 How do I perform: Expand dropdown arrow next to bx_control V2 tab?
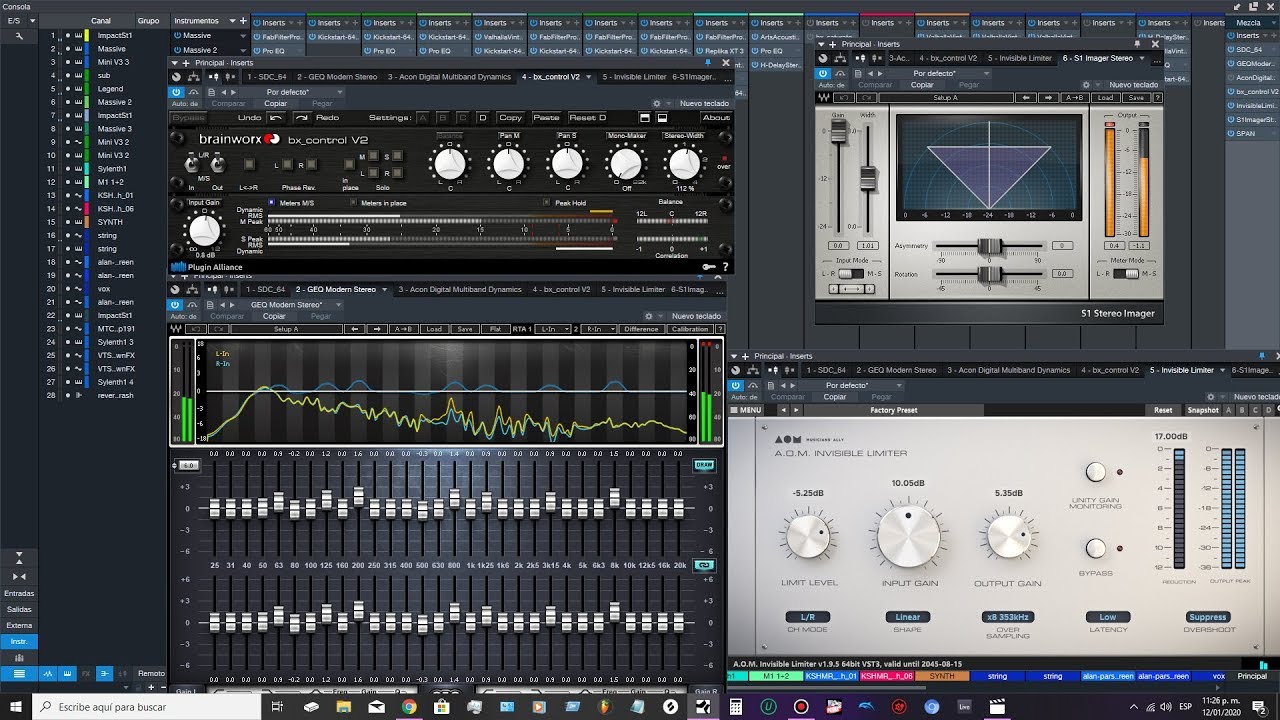pyautogui.click(x=587, y=76)
